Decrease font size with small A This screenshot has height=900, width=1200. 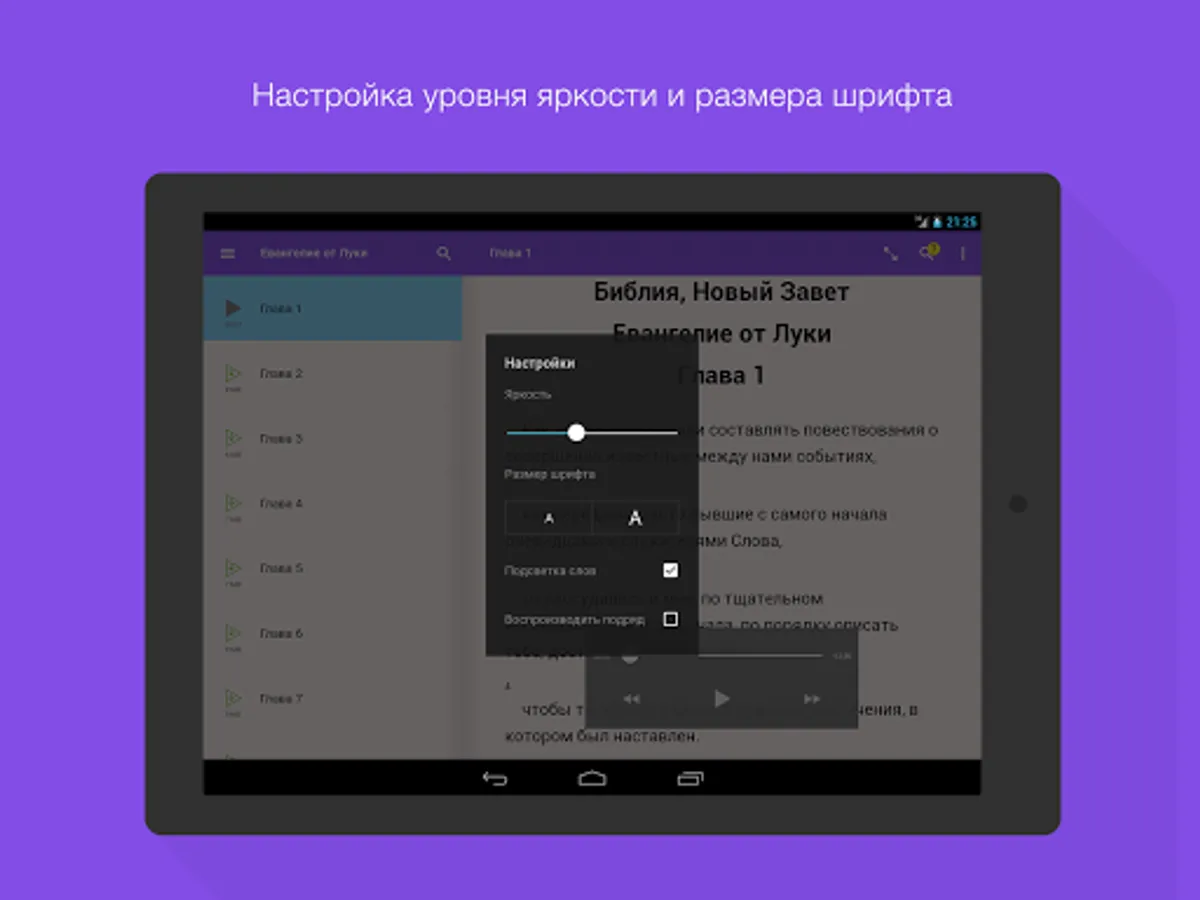548,518
